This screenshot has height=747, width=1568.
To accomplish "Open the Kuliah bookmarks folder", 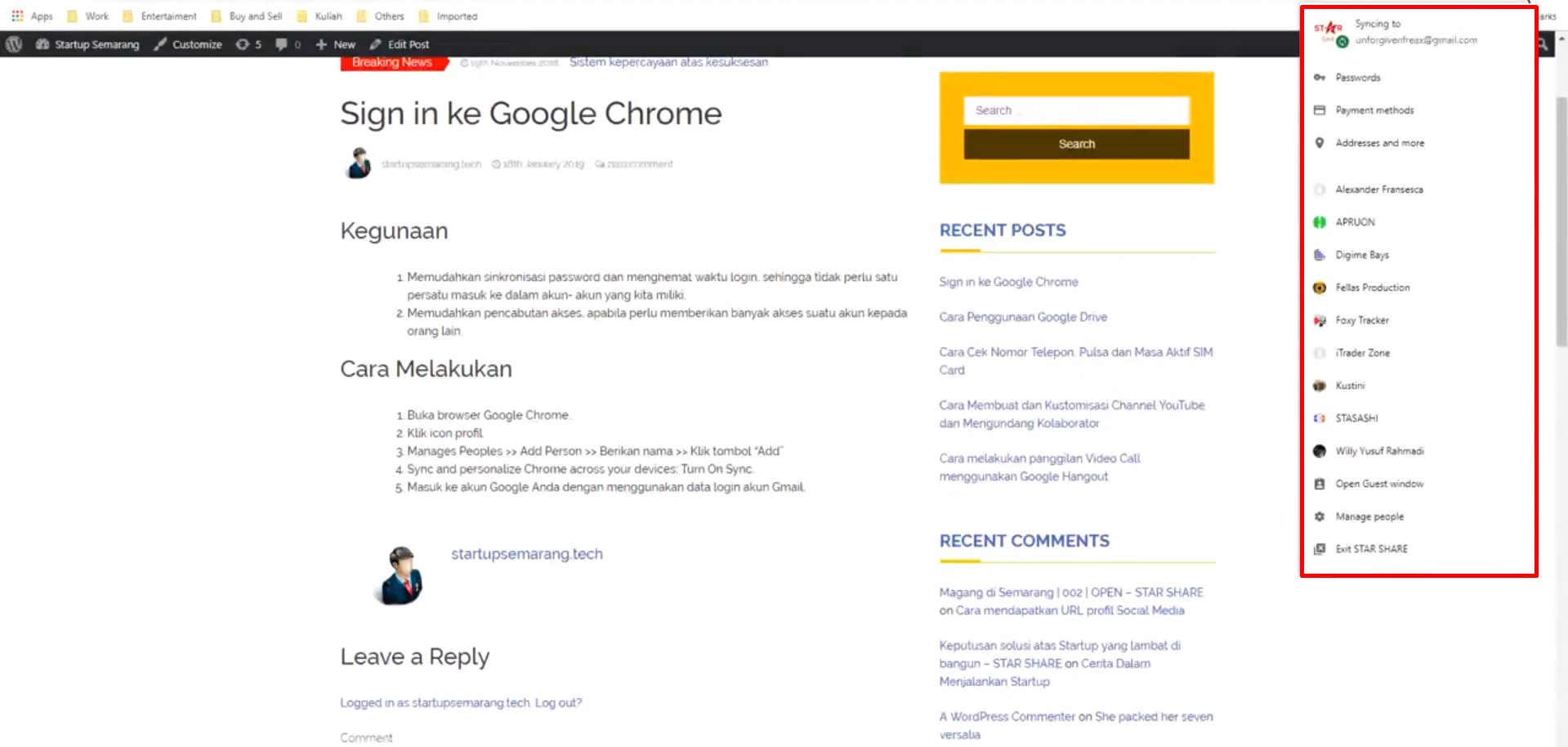I will [320, 16].
